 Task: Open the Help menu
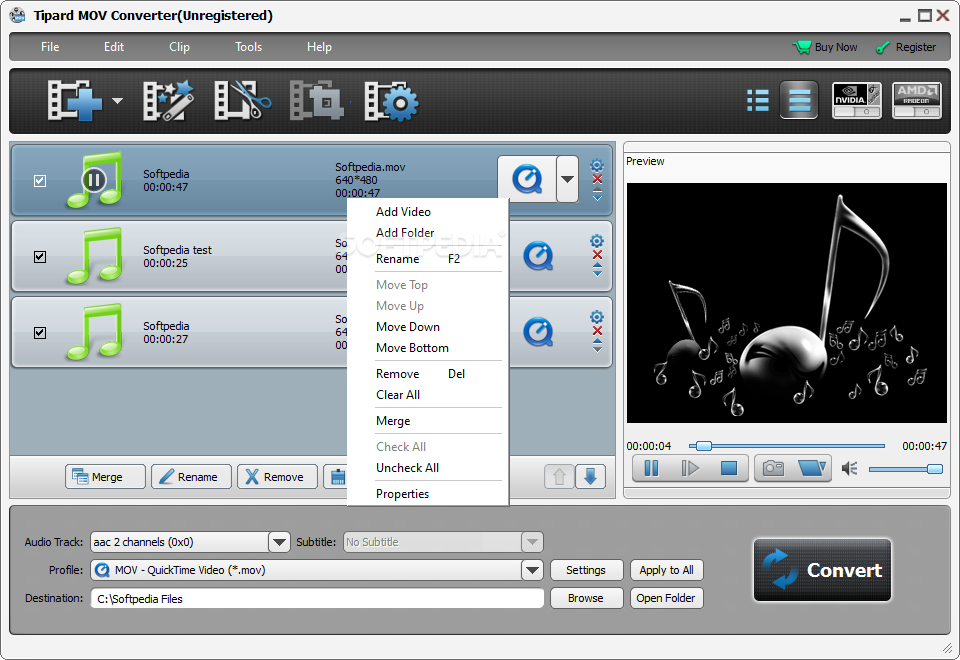click(319, 47)
